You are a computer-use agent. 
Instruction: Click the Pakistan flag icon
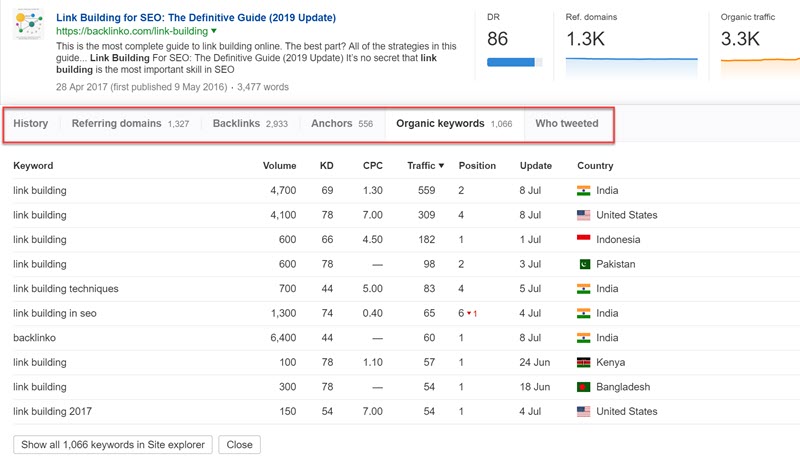coord(585,264)
